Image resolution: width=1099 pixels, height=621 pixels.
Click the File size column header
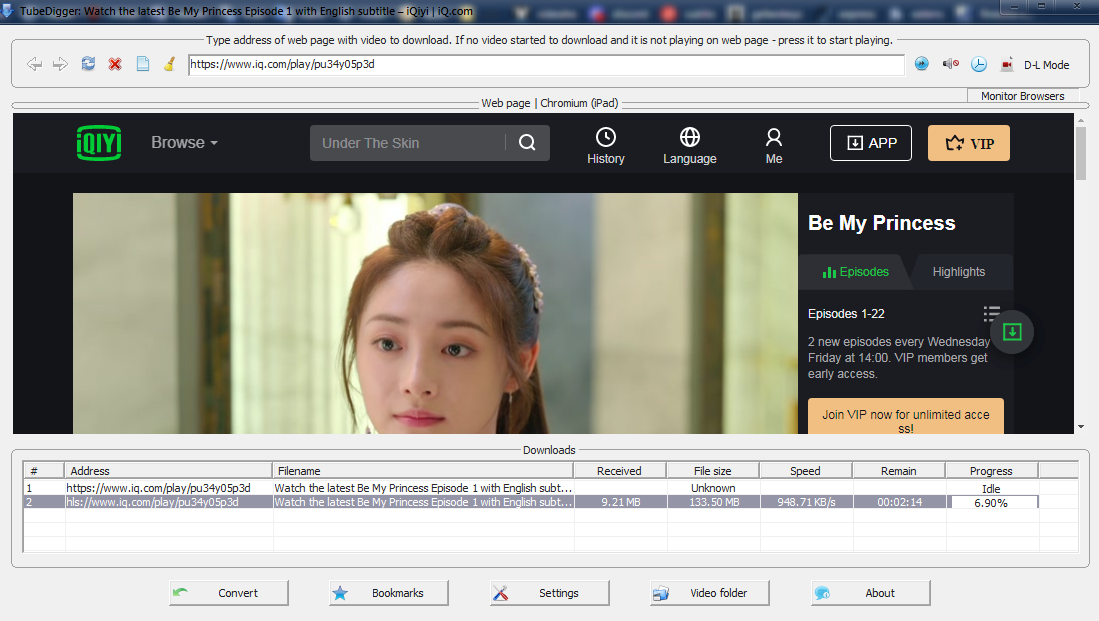click(713, 471)
